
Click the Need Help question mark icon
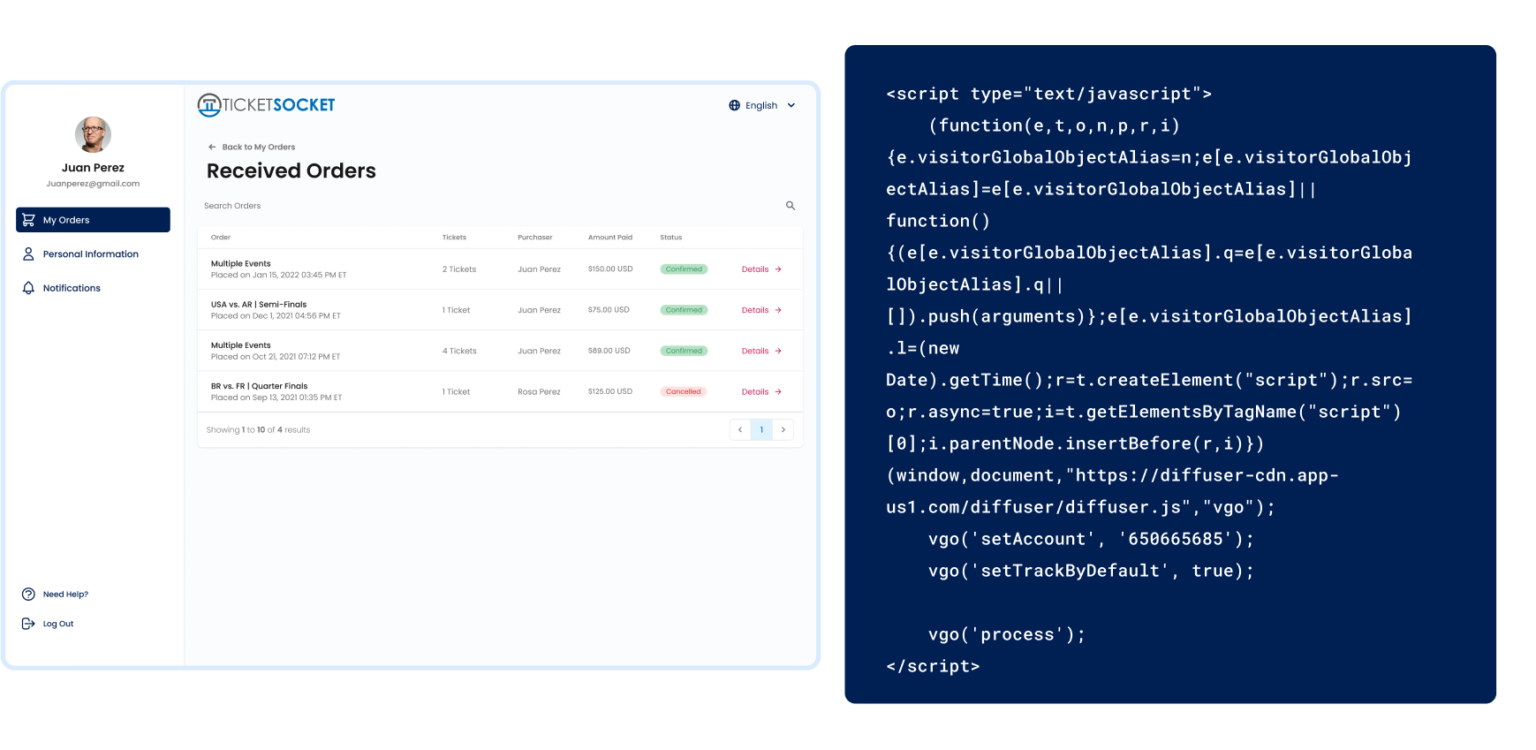click(x=28, y=594)
